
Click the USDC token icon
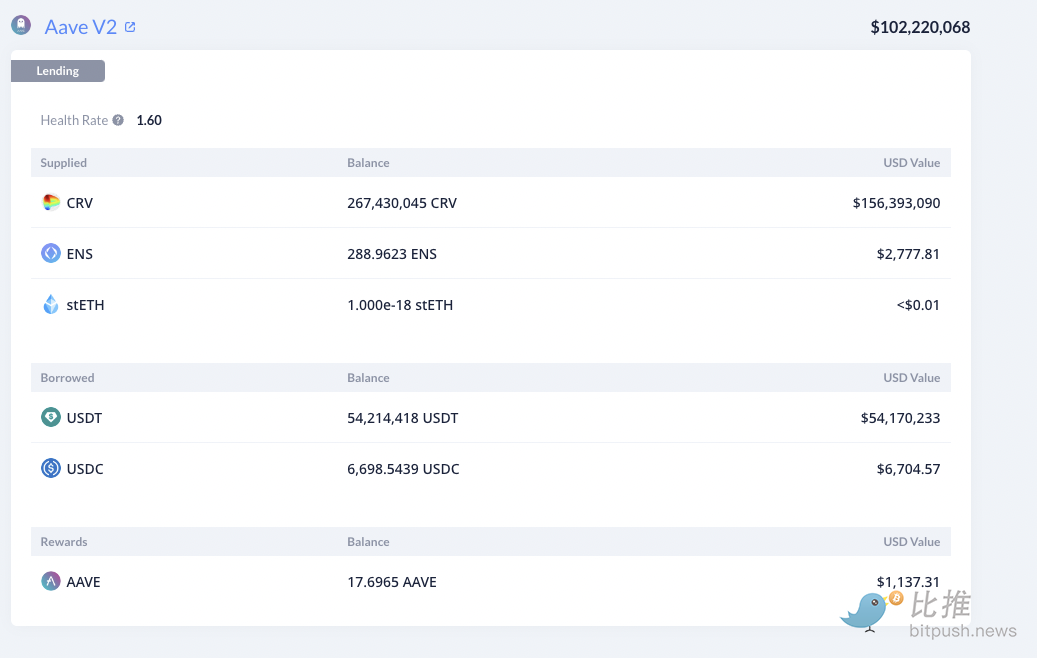tap(51, 469)
